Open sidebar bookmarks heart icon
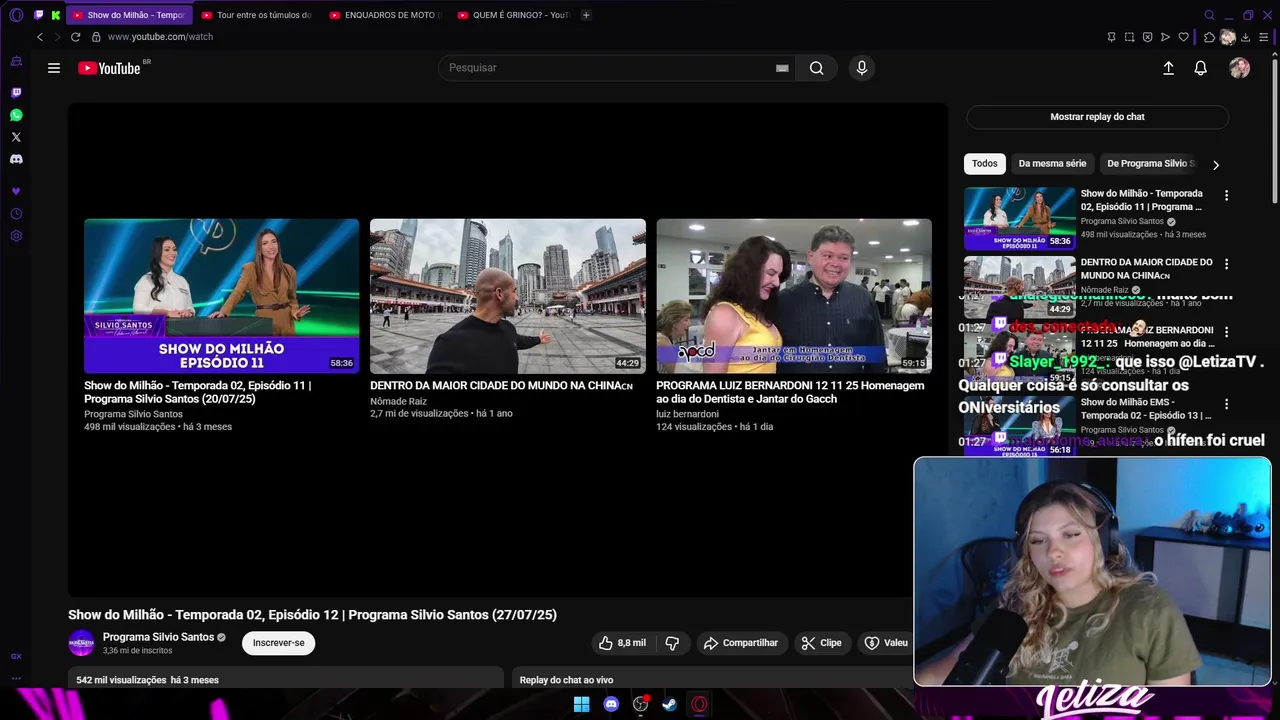This screenshot has height=720, width=1280. [x=16, y=191]
